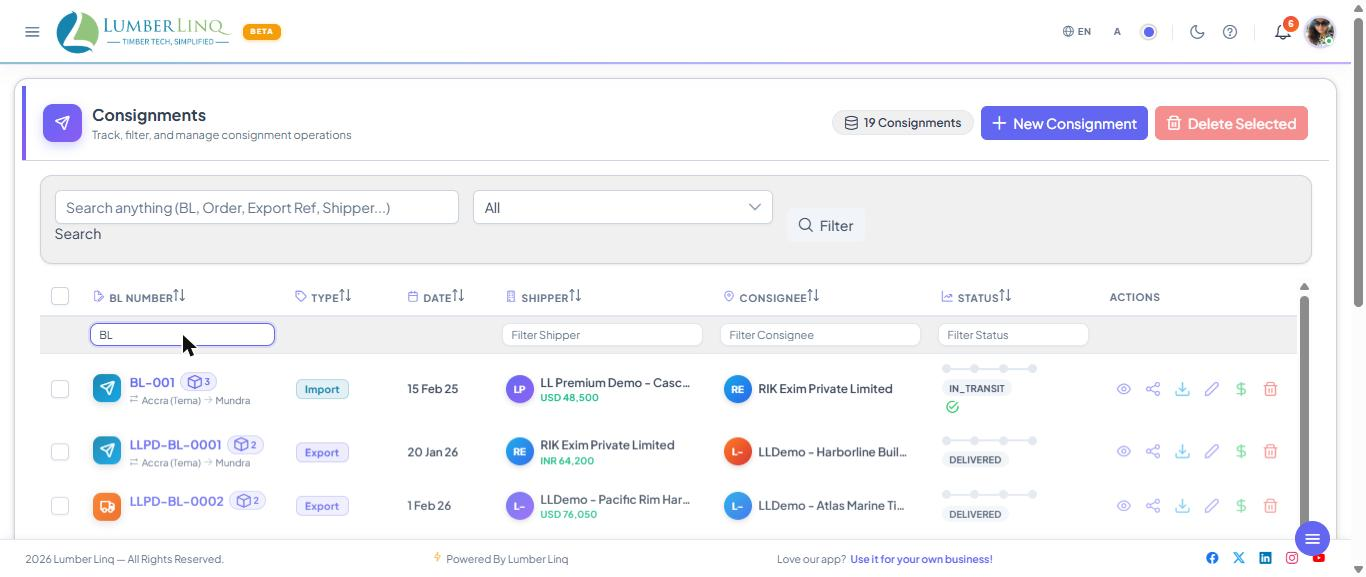Screen dimensions: 1366x577
Task: Expand the All filter dropdown
Action: tap(623, 208)
